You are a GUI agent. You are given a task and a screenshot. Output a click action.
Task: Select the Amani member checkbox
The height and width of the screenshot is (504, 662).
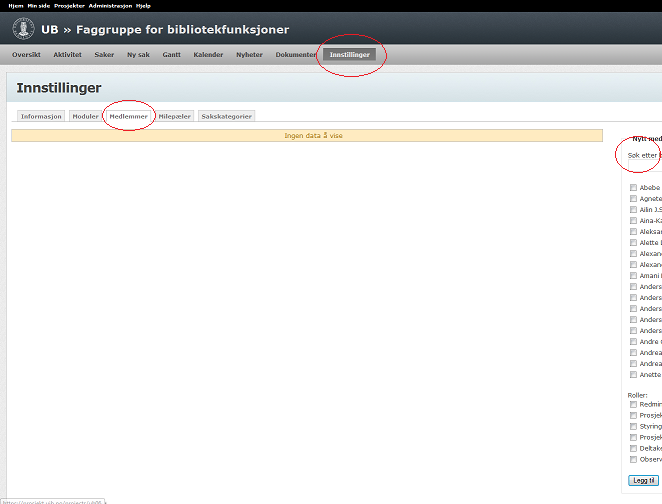(633, 276)
